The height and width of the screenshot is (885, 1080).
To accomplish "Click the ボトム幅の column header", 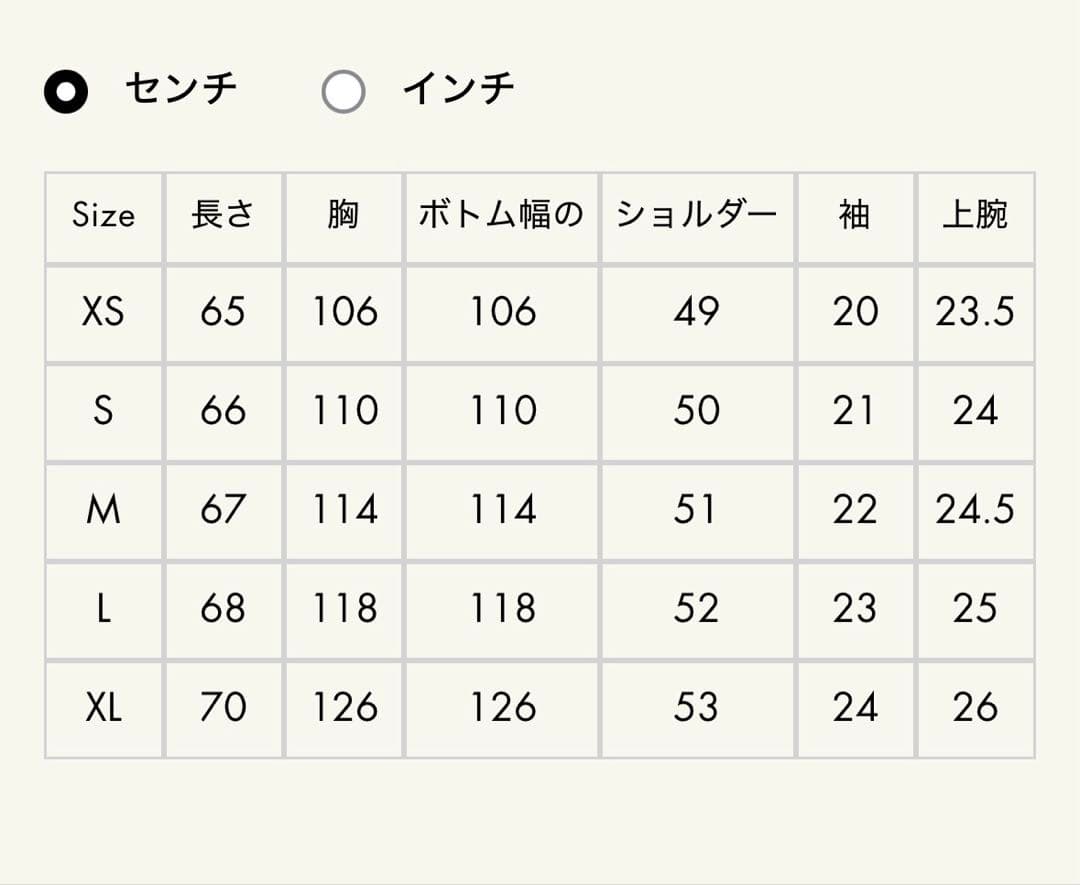I will [x=501, y=216].
